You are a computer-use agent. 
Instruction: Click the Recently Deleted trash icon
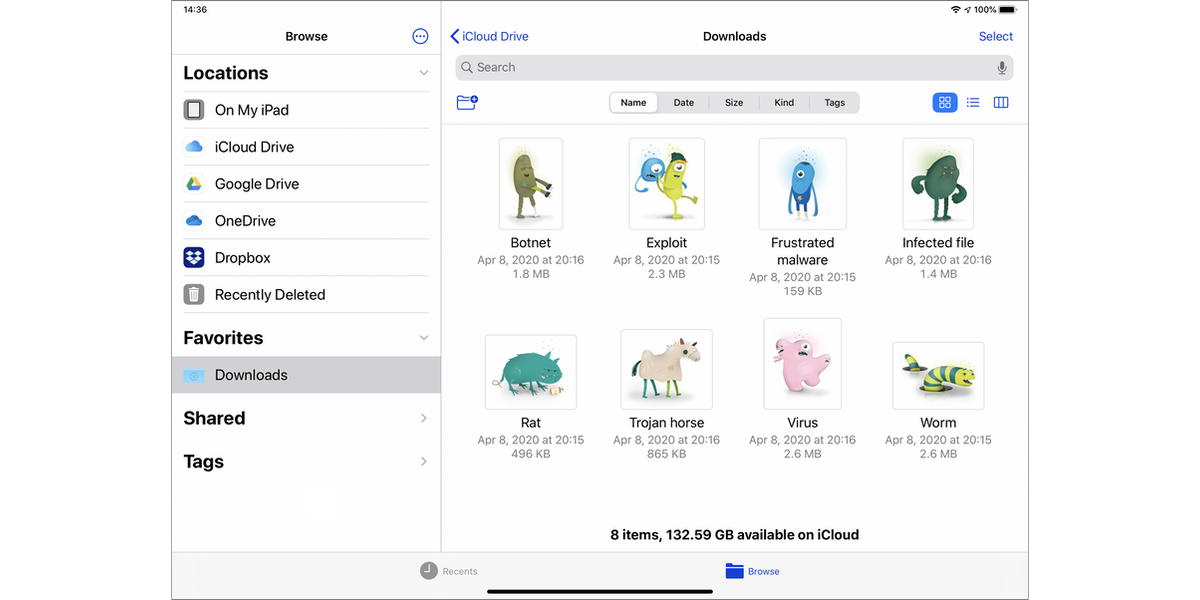point(194,295)
